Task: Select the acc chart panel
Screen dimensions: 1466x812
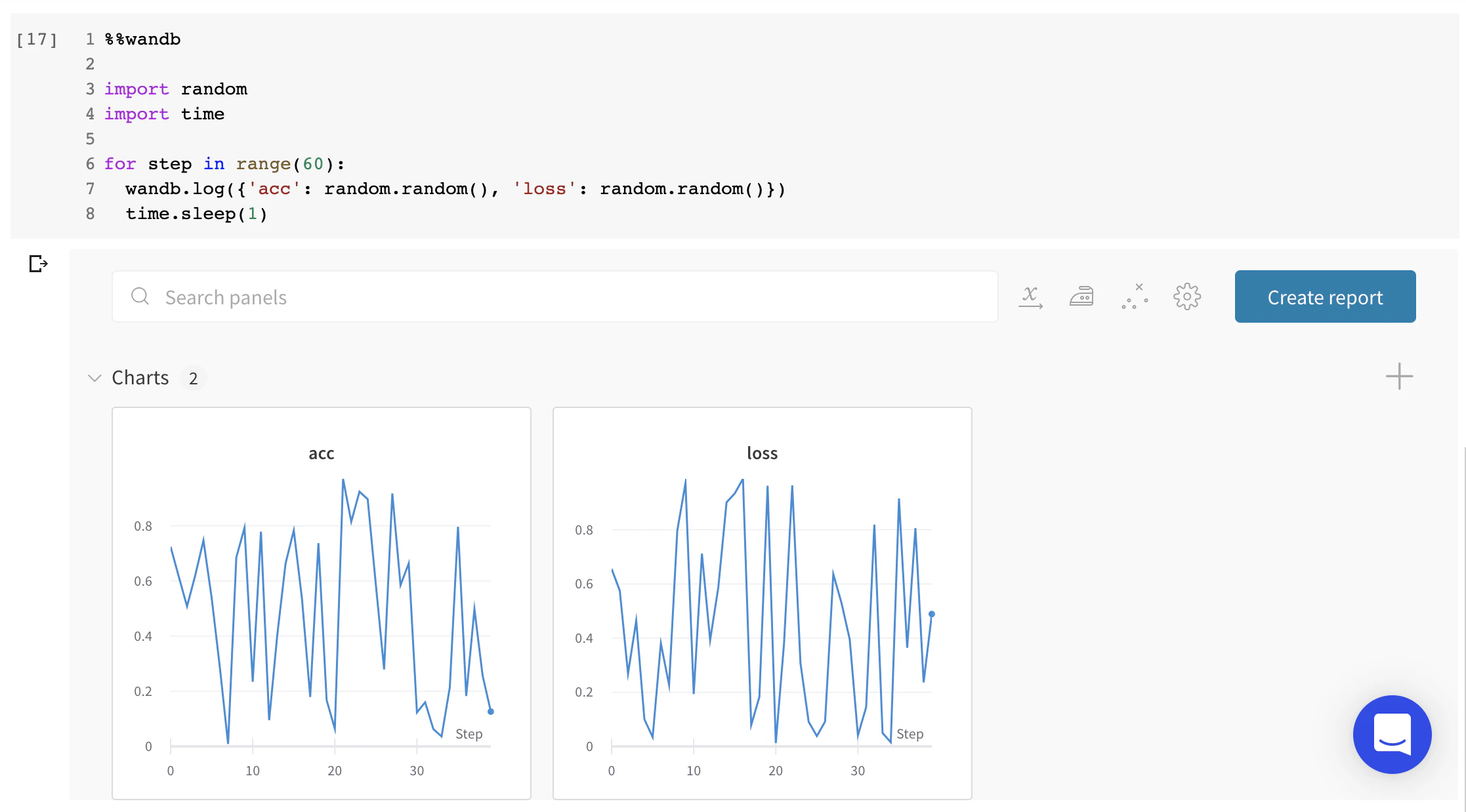Action: point(321,602)
